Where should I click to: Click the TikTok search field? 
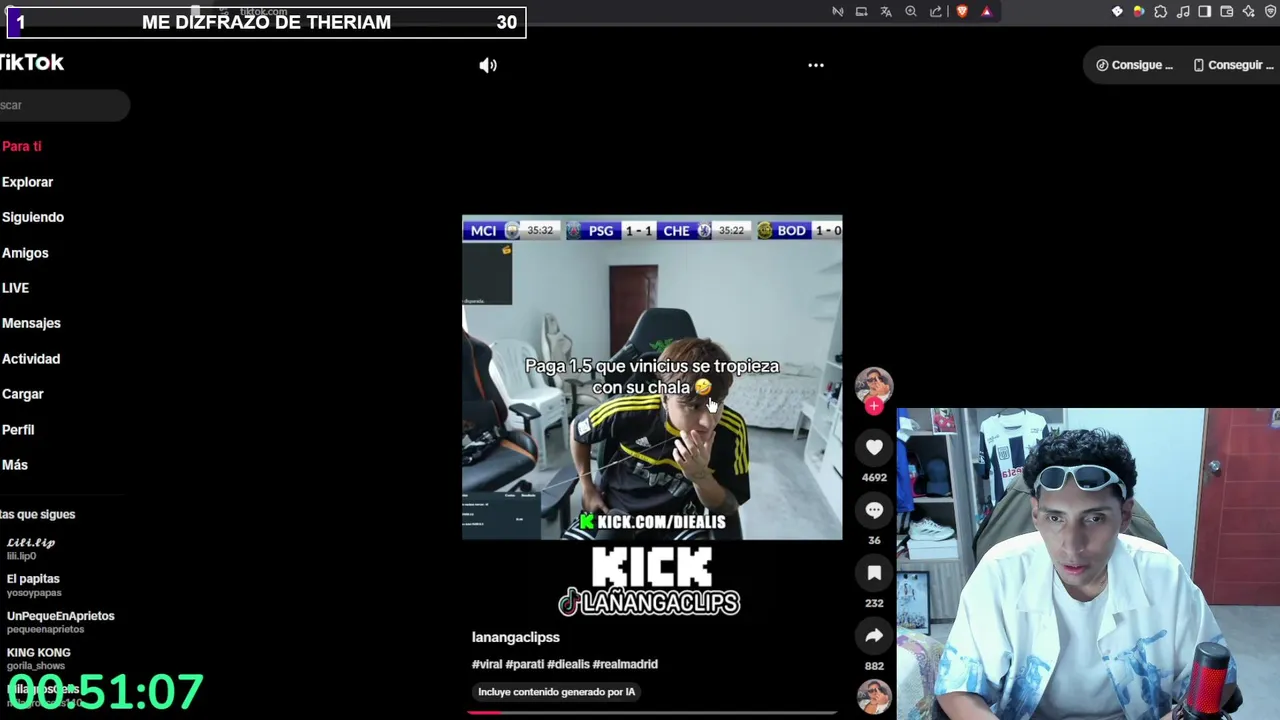tap(64, 105)
